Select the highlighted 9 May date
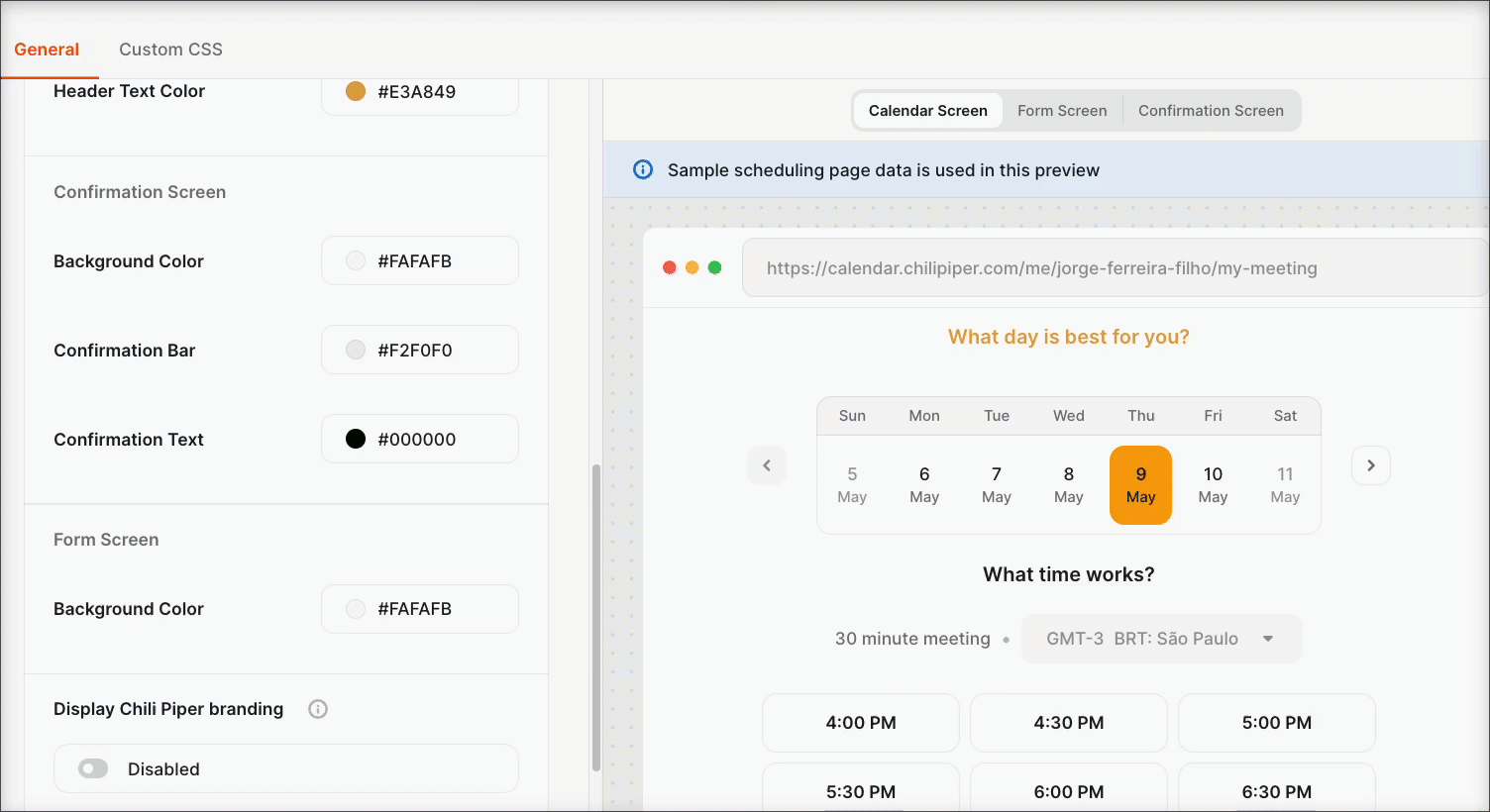Image resolution: width=1490 pixels, height=812 pixels. tap(1141, 485)
